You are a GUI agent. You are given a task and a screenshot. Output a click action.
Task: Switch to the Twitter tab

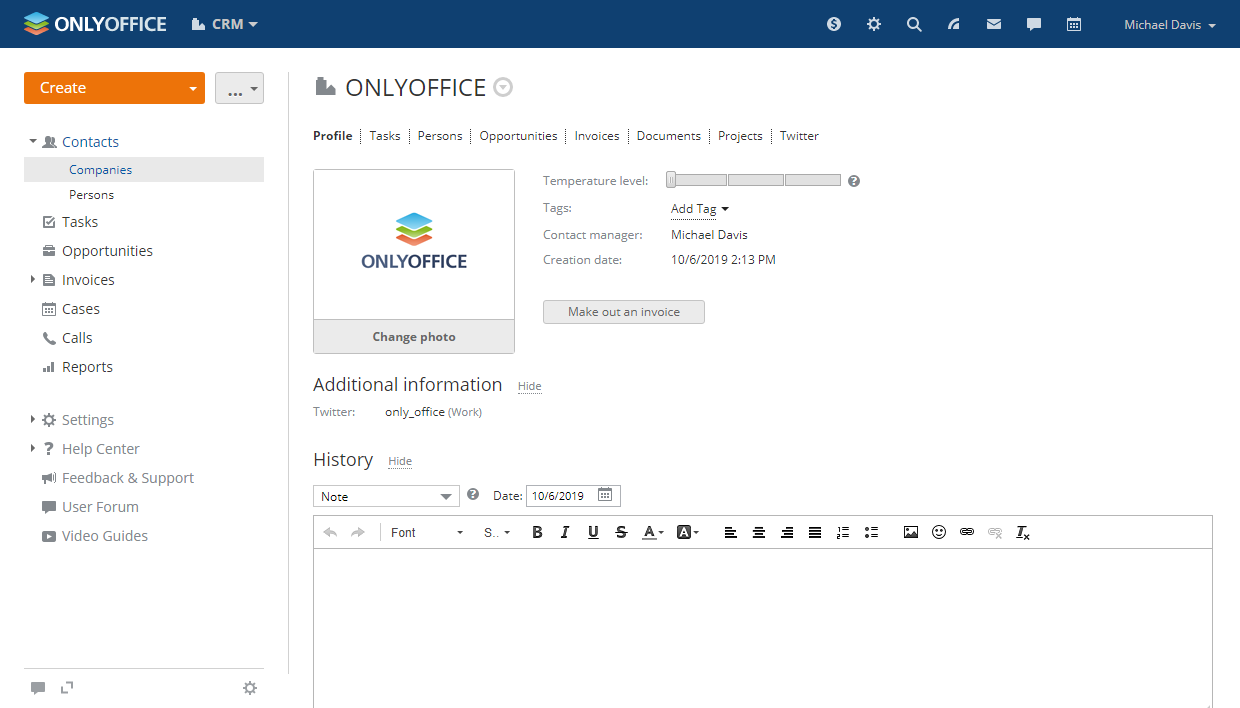[799, 136]
